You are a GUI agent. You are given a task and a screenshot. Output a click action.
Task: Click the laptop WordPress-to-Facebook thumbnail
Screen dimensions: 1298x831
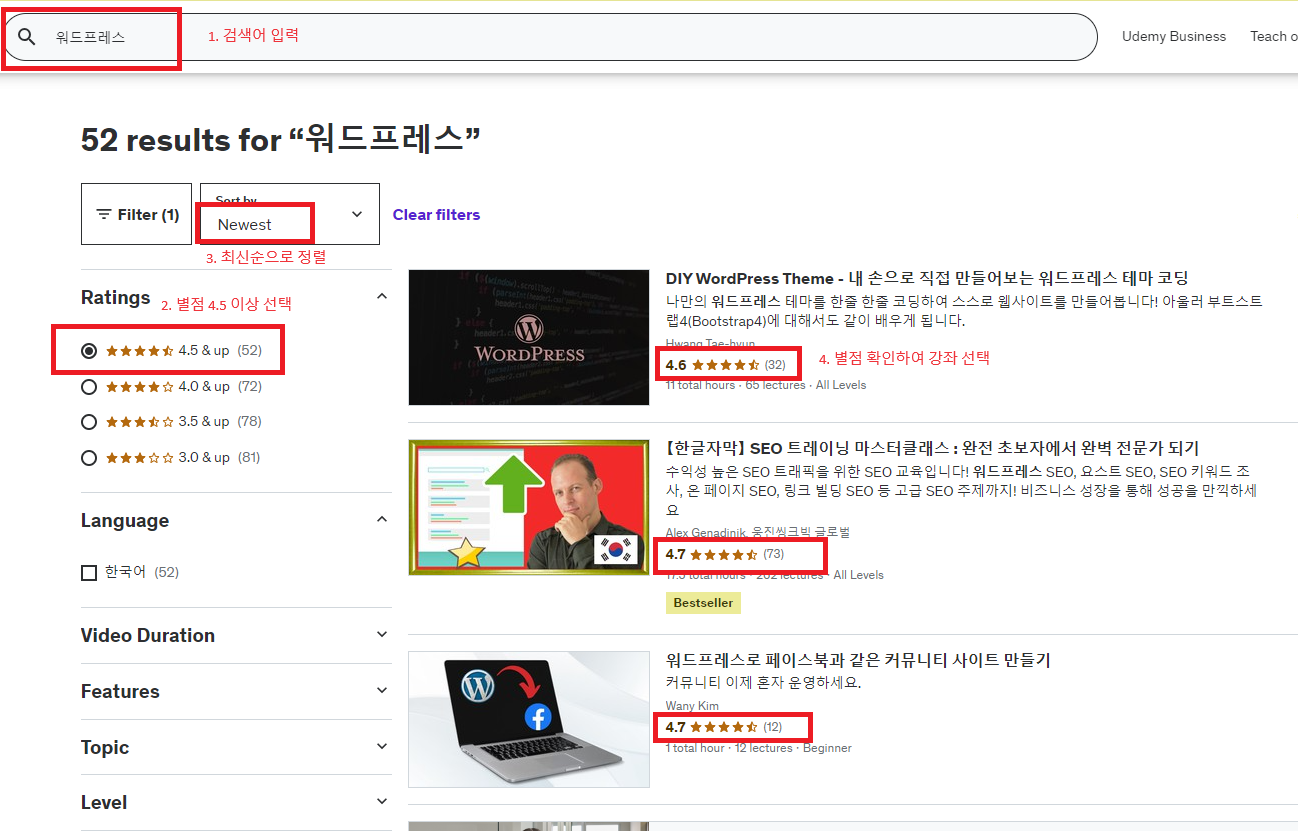point(529,719)
